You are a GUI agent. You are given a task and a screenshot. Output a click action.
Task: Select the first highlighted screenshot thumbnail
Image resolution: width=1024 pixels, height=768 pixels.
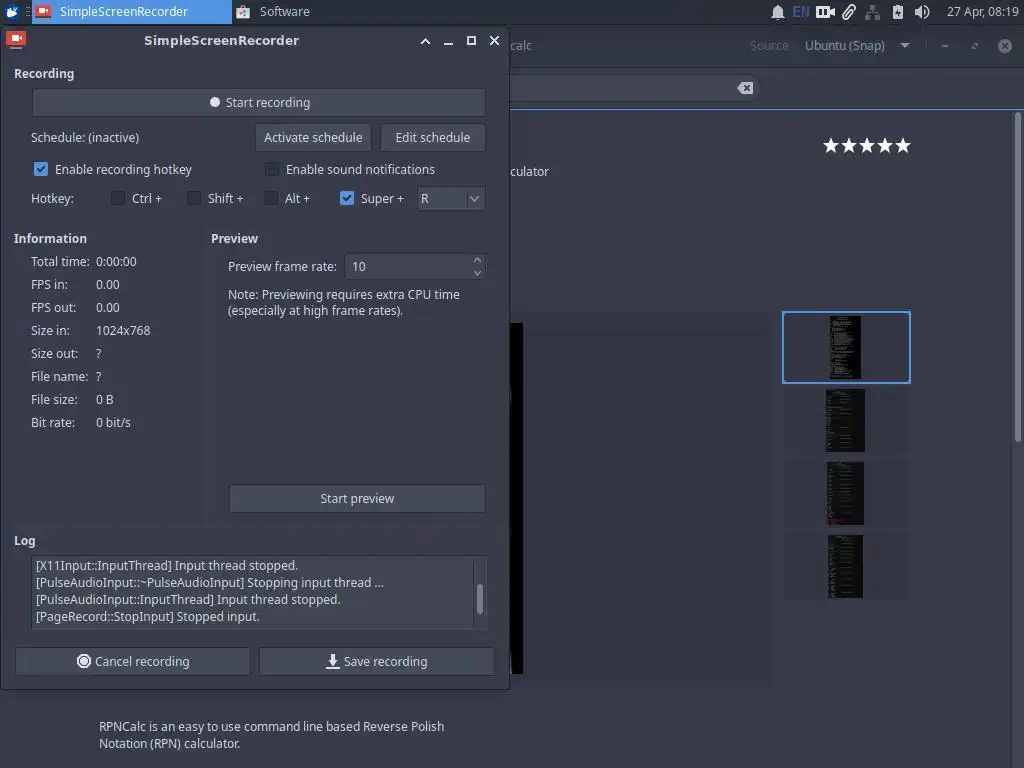point(846,347)
